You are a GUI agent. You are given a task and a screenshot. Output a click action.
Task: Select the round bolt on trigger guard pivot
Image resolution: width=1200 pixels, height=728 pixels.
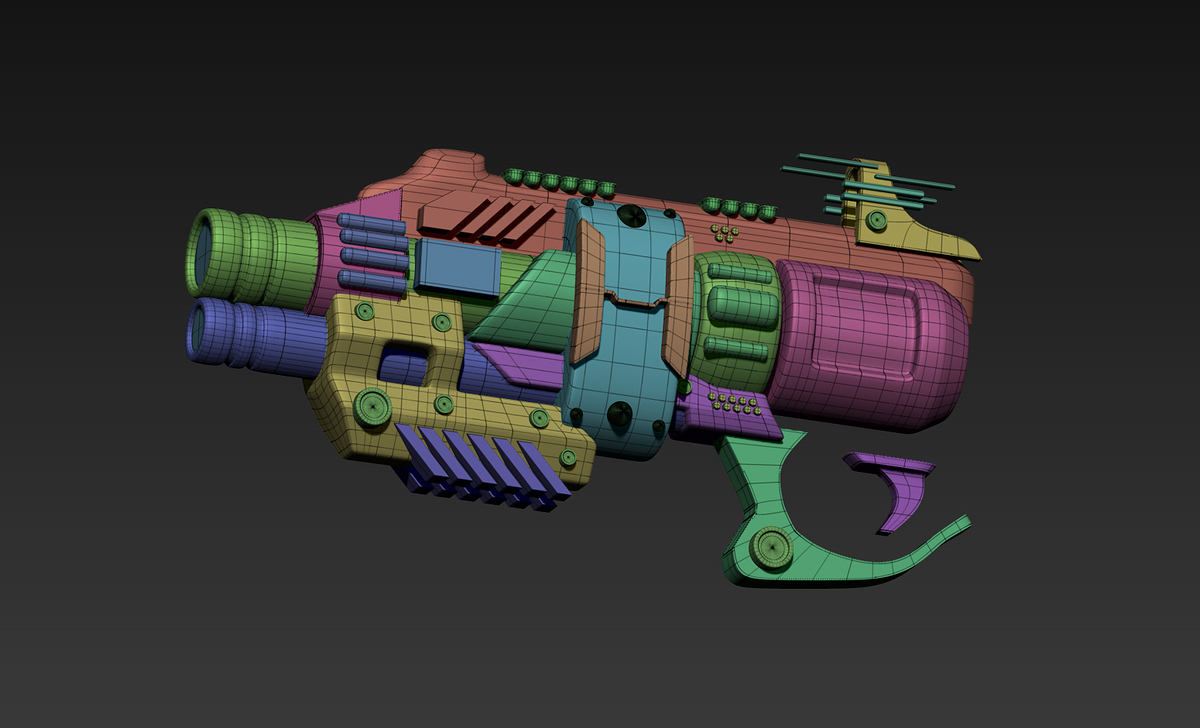click(x=772, y=547)
